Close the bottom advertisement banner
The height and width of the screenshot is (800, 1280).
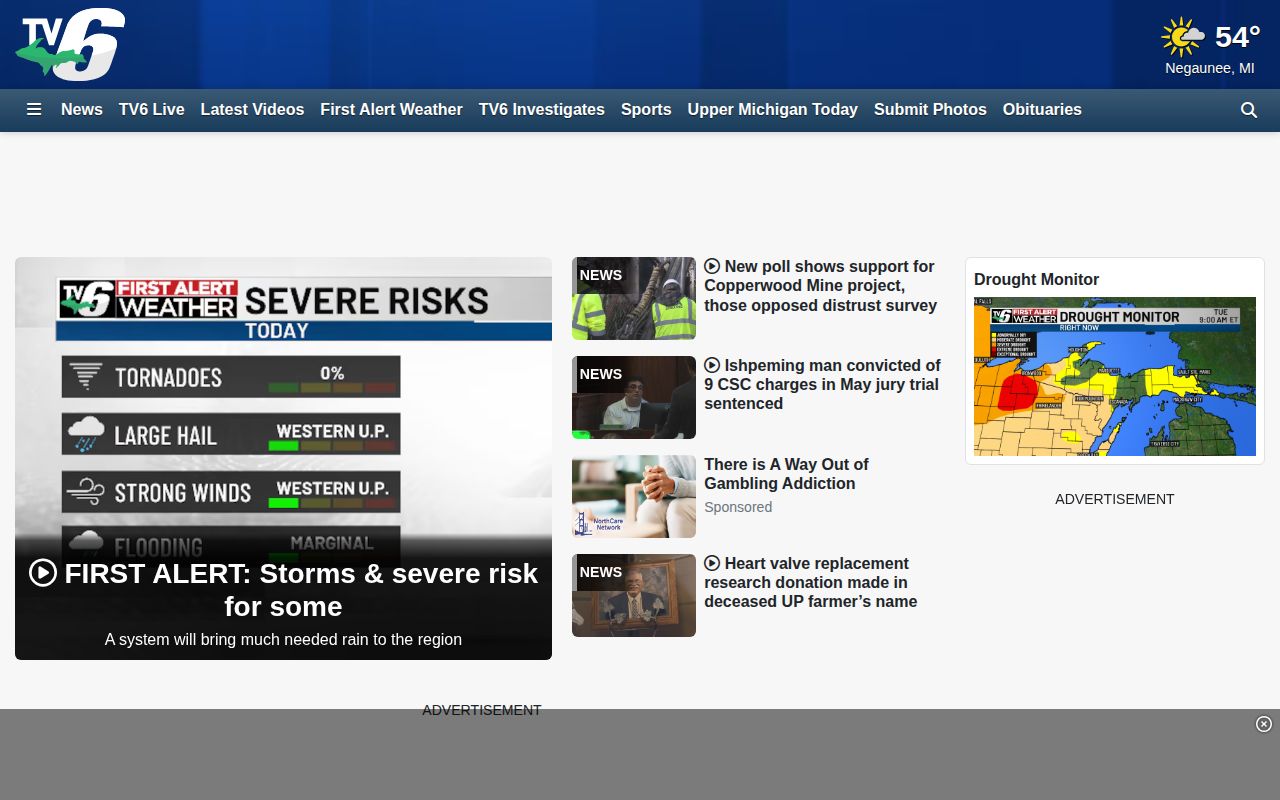[x=1264, y=724]
